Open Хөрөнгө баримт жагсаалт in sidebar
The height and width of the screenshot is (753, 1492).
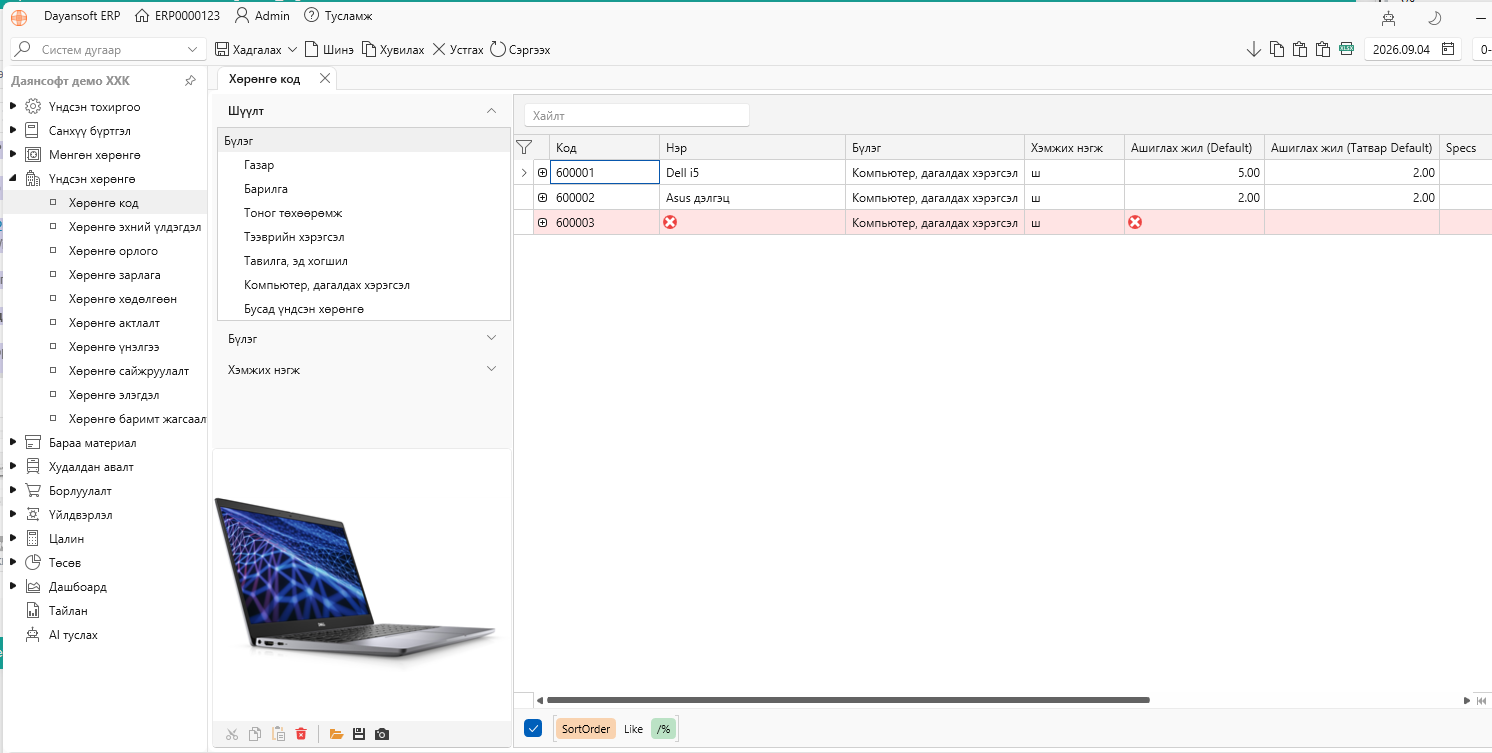(x=137, y=419)
